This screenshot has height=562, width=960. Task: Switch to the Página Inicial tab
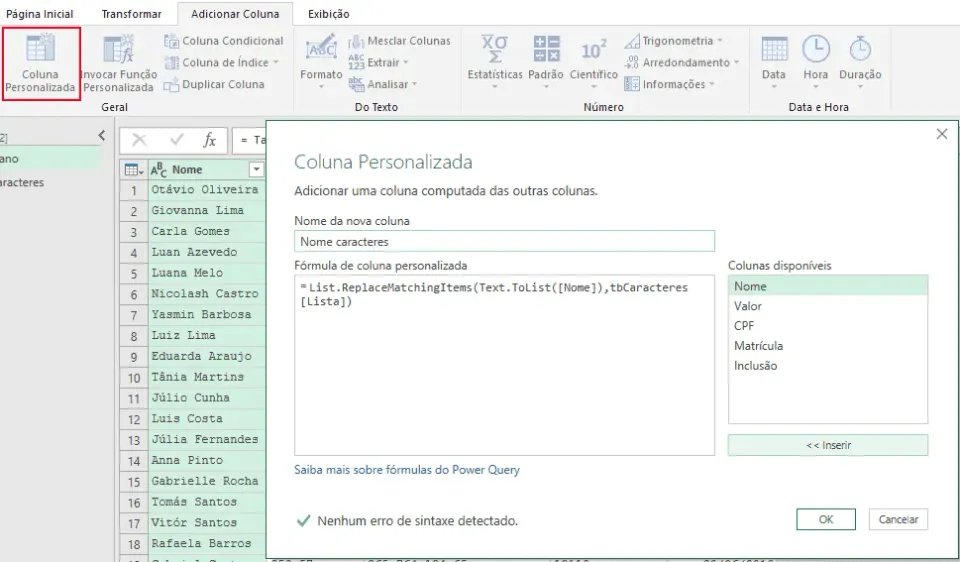(x=40, y=13)
